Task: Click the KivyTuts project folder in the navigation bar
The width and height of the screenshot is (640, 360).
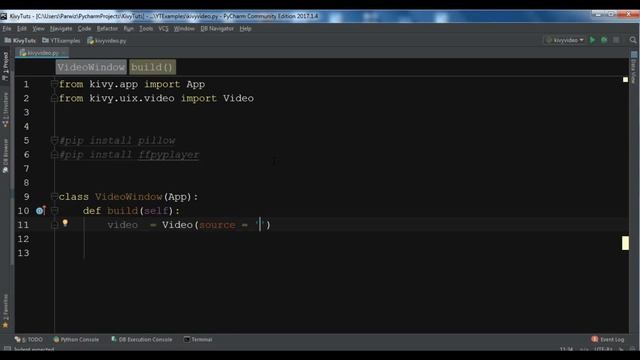Action: (x=20, y=40)
